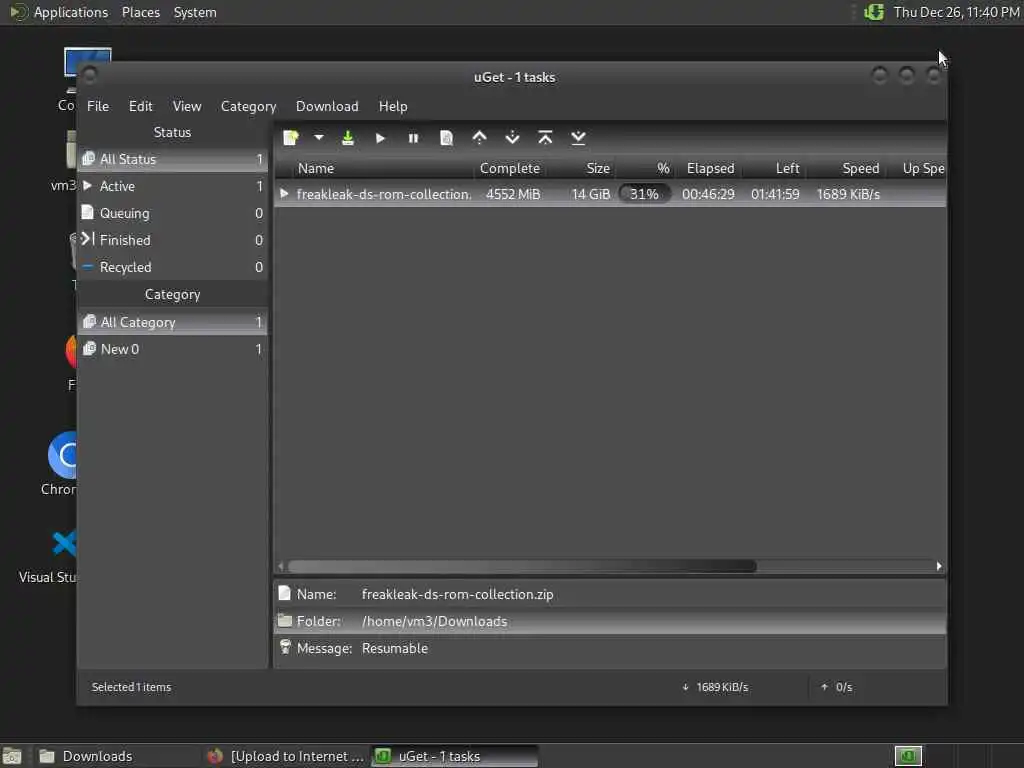Click the Message row showing Resumable

610,648
